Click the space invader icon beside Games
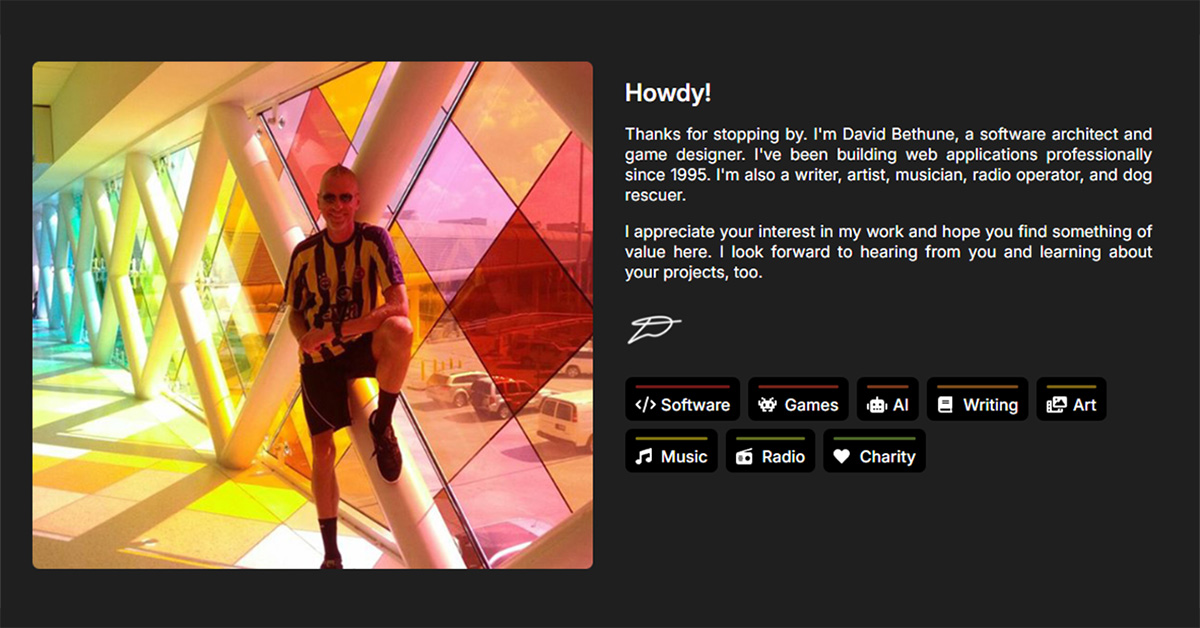1200x628 pixels. 767,405
